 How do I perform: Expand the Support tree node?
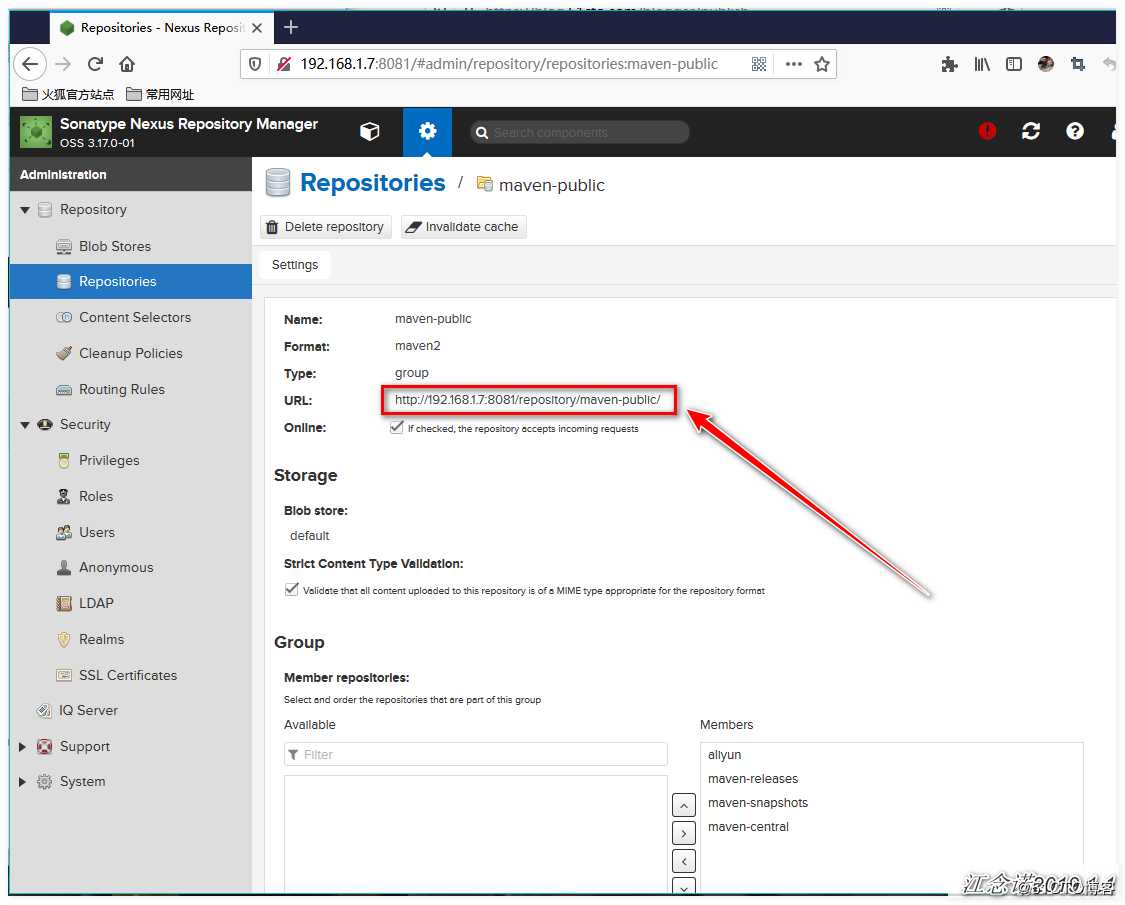point(22,746)
